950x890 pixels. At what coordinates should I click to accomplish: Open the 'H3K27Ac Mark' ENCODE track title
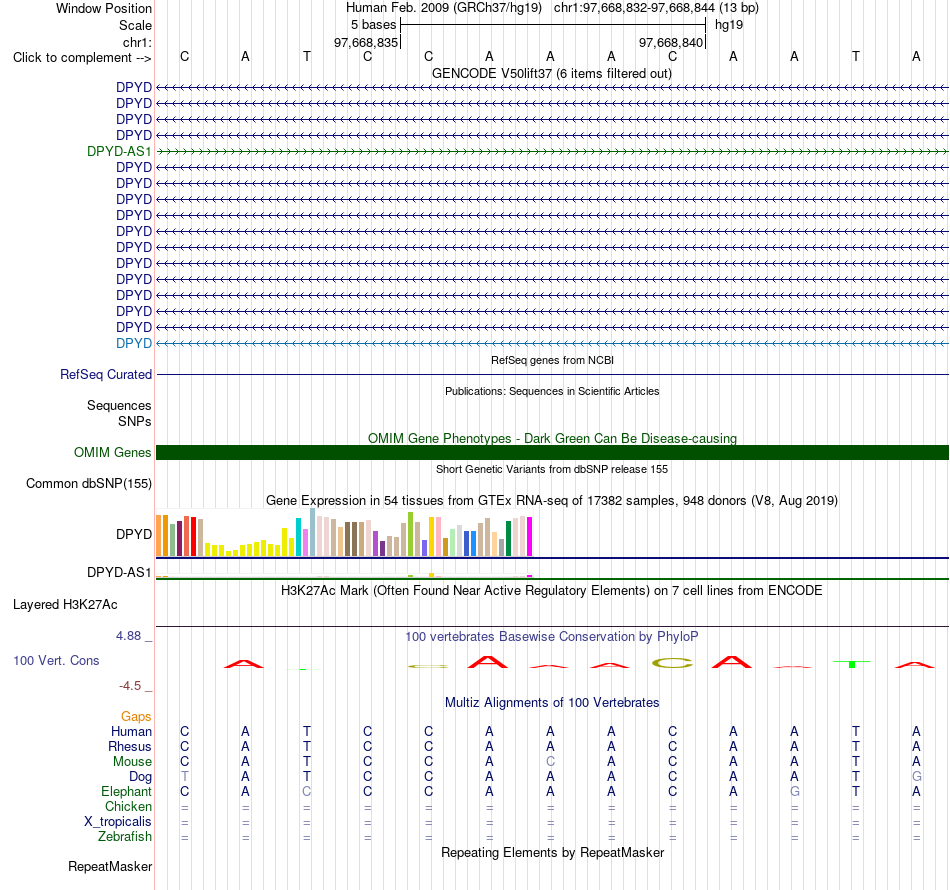pos(552,591)
